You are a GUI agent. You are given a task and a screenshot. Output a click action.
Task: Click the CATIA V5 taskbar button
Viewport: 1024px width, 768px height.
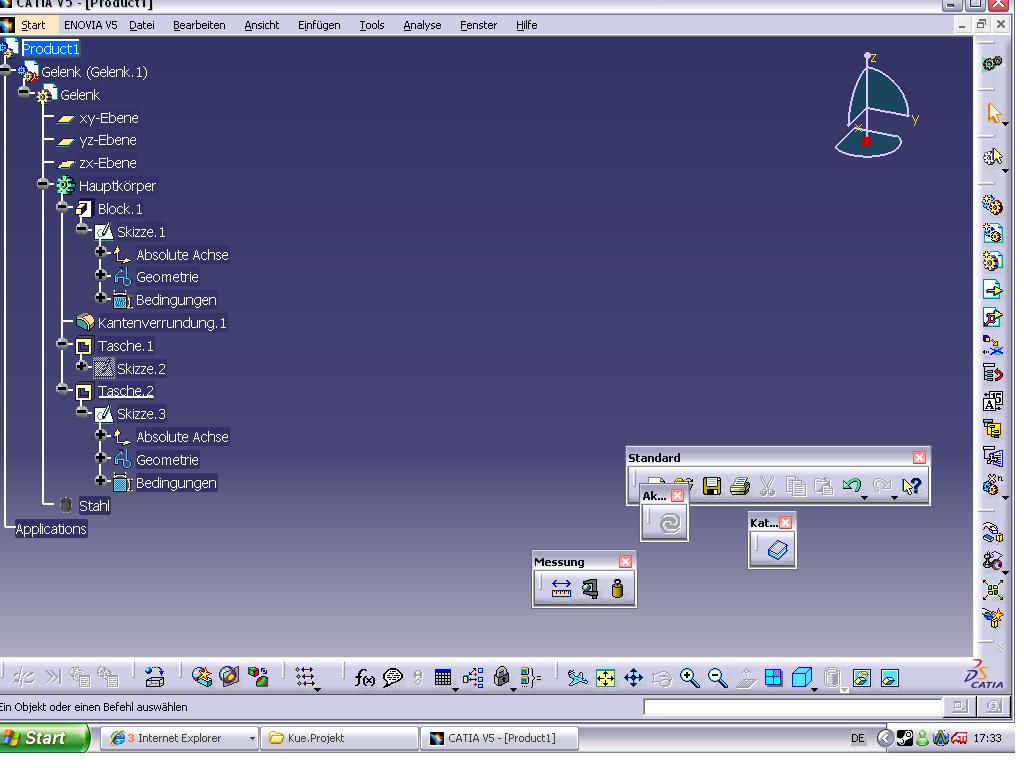coord(499,739)
